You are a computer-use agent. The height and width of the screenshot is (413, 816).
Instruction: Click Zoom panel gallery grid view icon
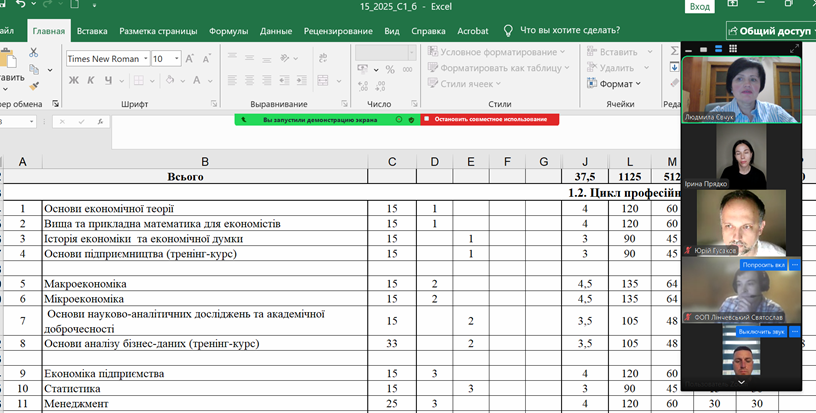(733, 49)
